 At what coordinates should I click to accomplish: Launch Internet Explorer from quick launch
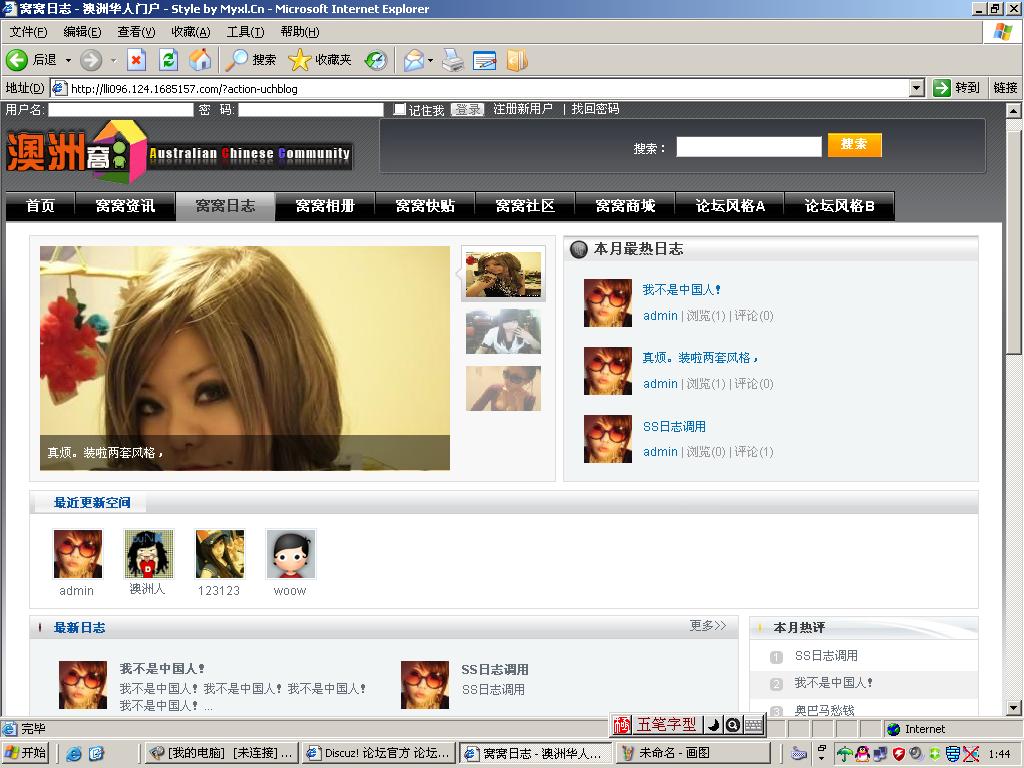(74, 754)
